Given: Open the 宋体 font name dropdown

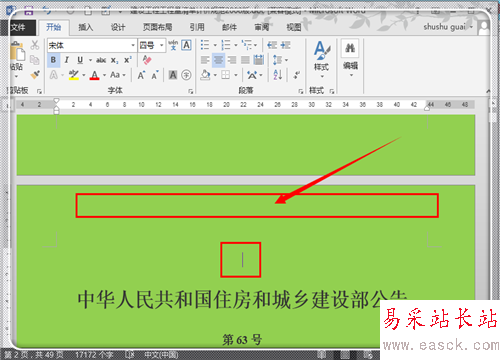Looking at the screenshot, I should point(133,45).
